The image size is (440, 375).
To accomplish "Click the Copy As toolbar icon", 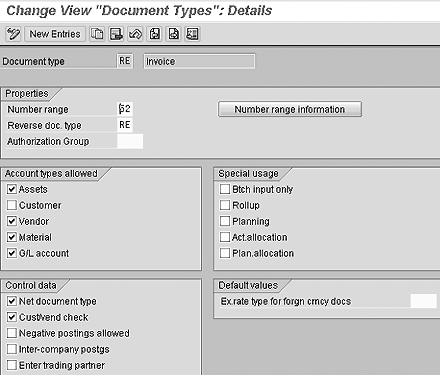I will point(97,34).
